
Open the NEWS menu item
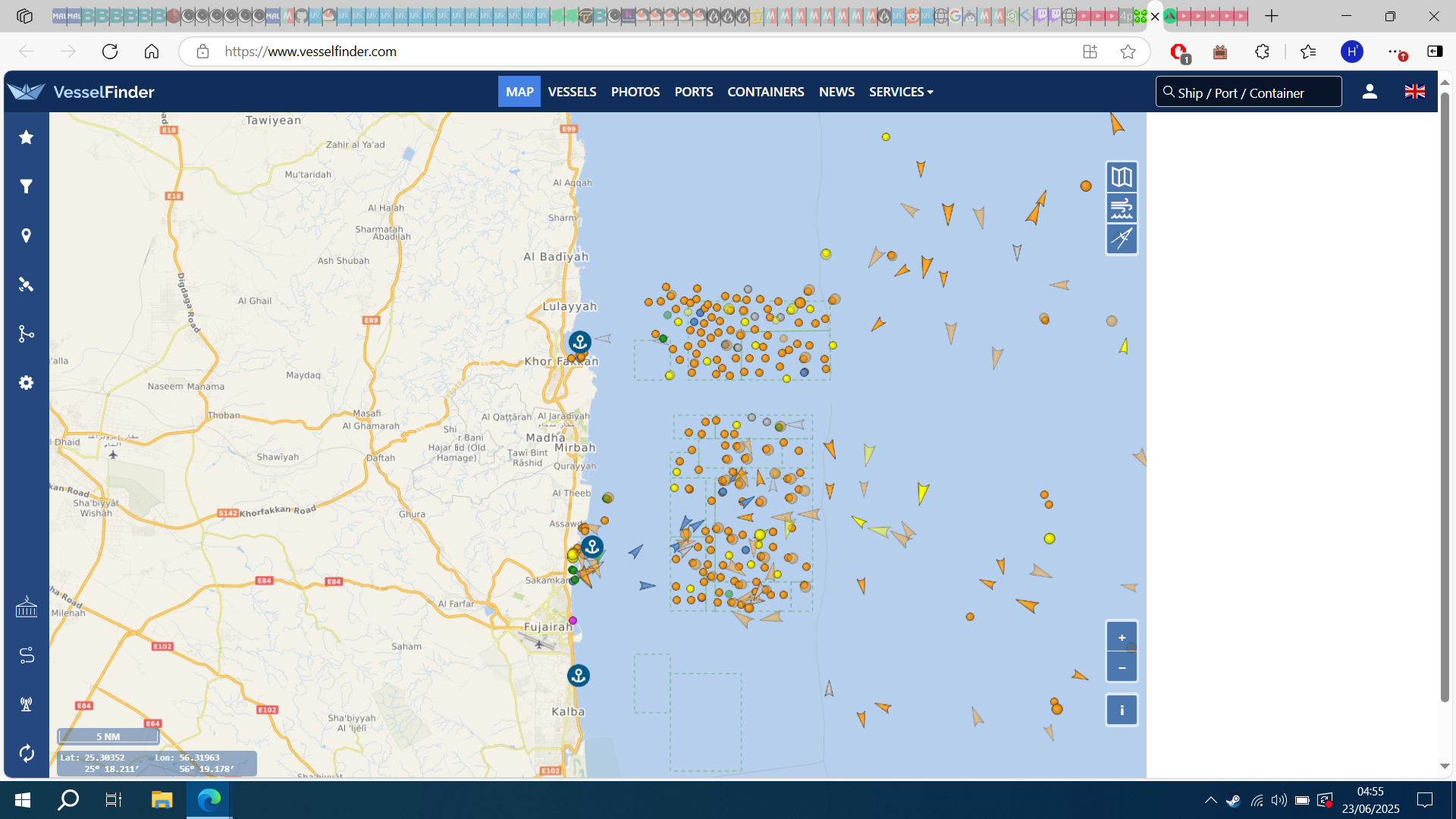pos(836,92)
